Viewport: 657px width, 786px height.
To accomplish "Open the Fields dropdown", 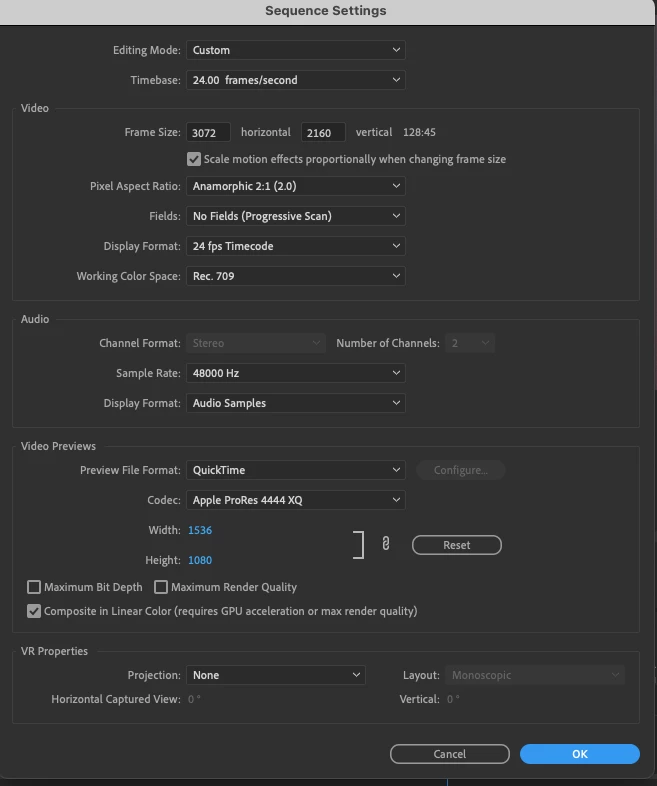I will pyautogui.click(x=296, y=216).
